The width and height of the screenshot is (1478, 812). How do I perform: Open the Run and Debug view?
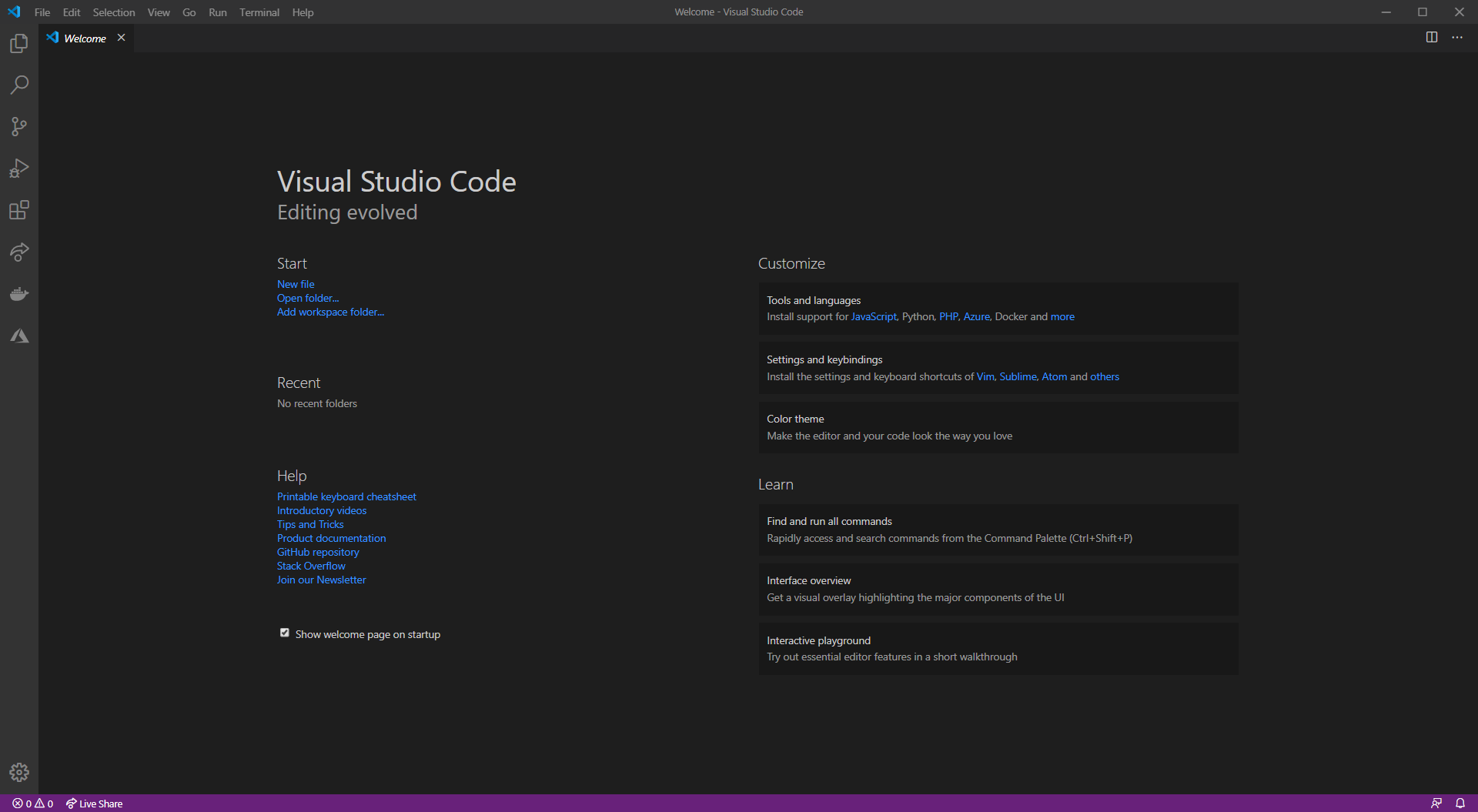click(18, 169)
